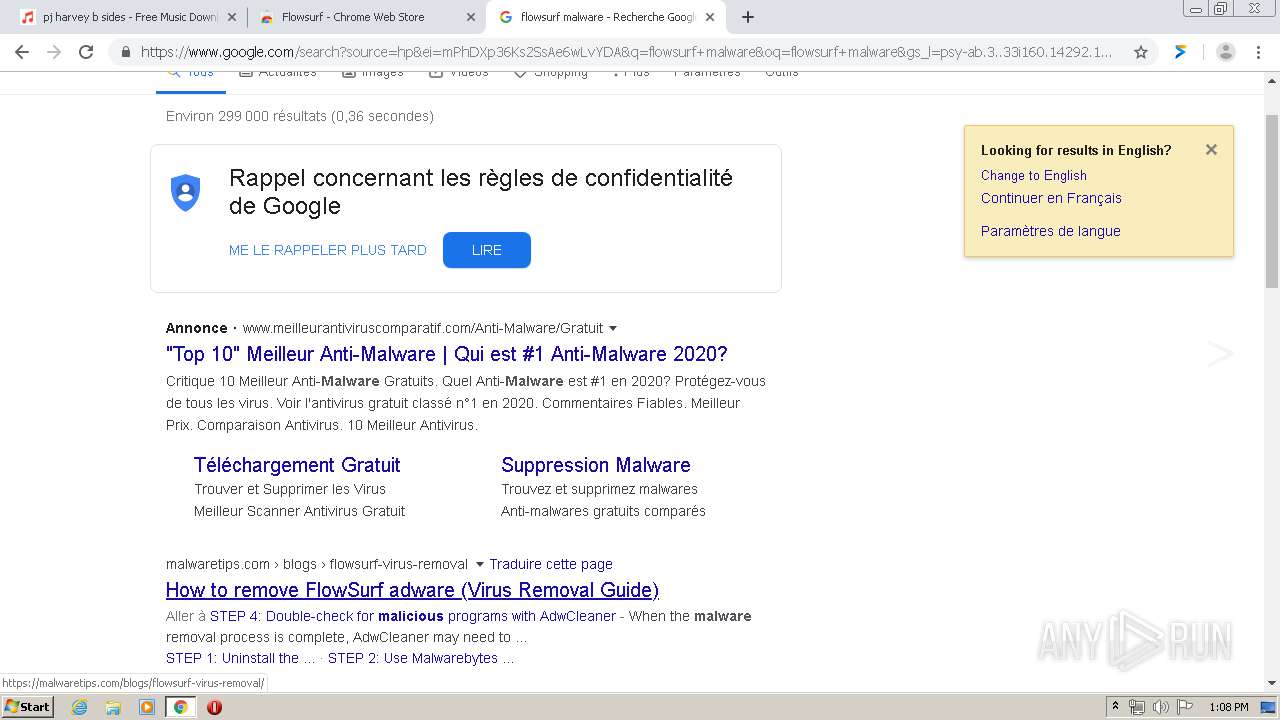Open the Top 10 Meilleur Anti-Malware ad
Screen dimensions: 1280x720
click(447, 354)
